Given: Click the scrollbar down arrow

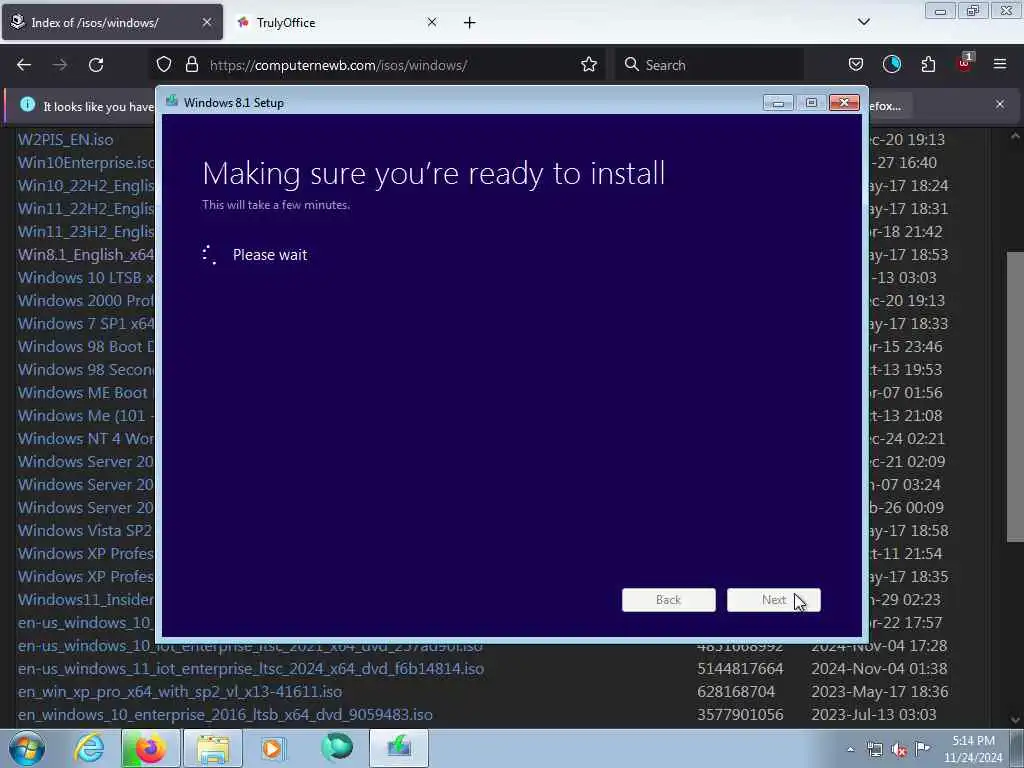Looking at the screenshot, I should click(1015, 720).
